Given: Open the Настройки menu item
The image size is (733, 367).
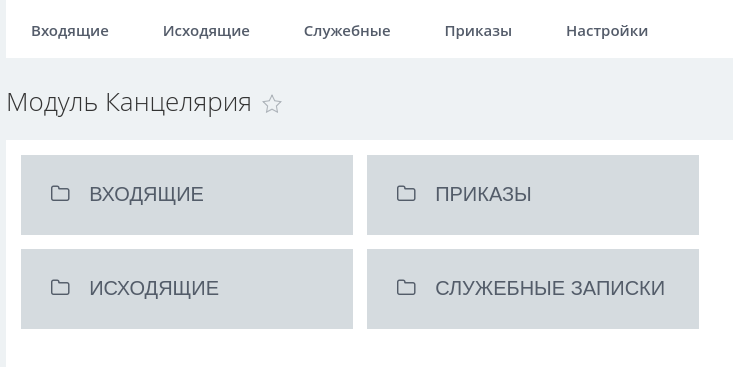Looking at the screenshot, I should point(607,31).
